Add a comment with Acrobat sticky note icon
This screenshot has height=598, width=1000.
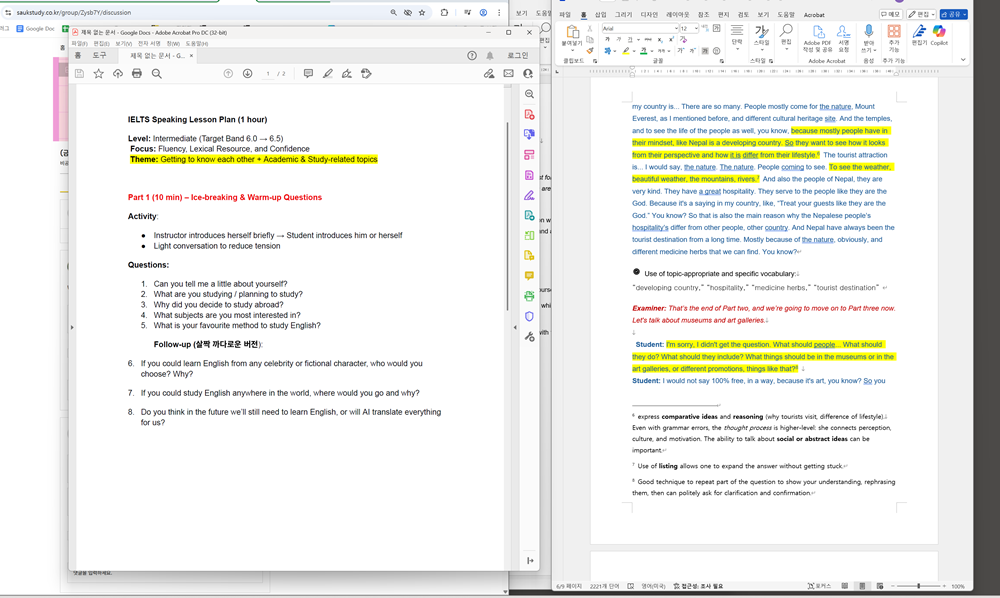[308, 73]
